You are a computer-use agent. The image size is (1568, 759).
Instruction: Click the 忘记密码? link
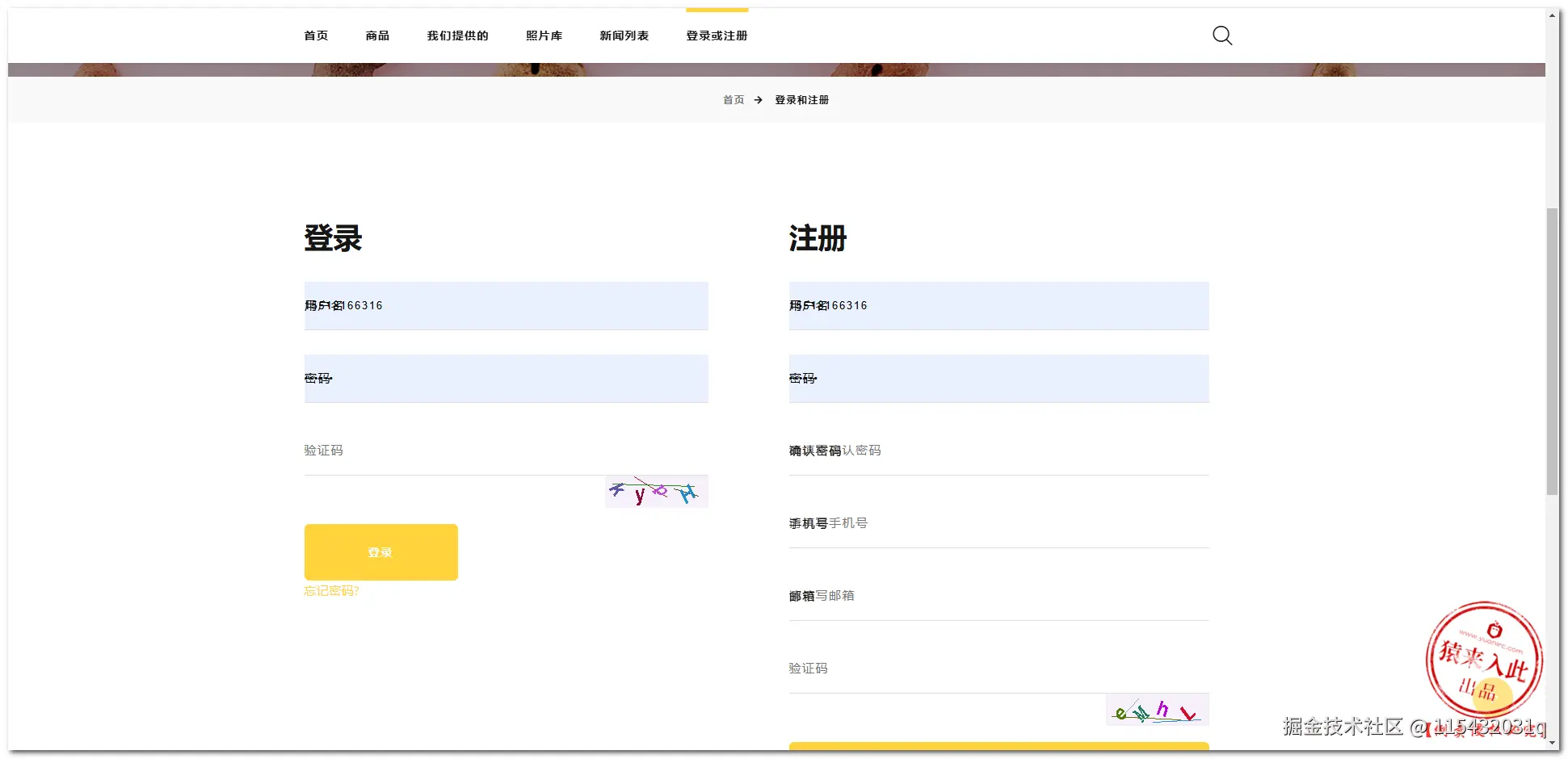point(331,591)
